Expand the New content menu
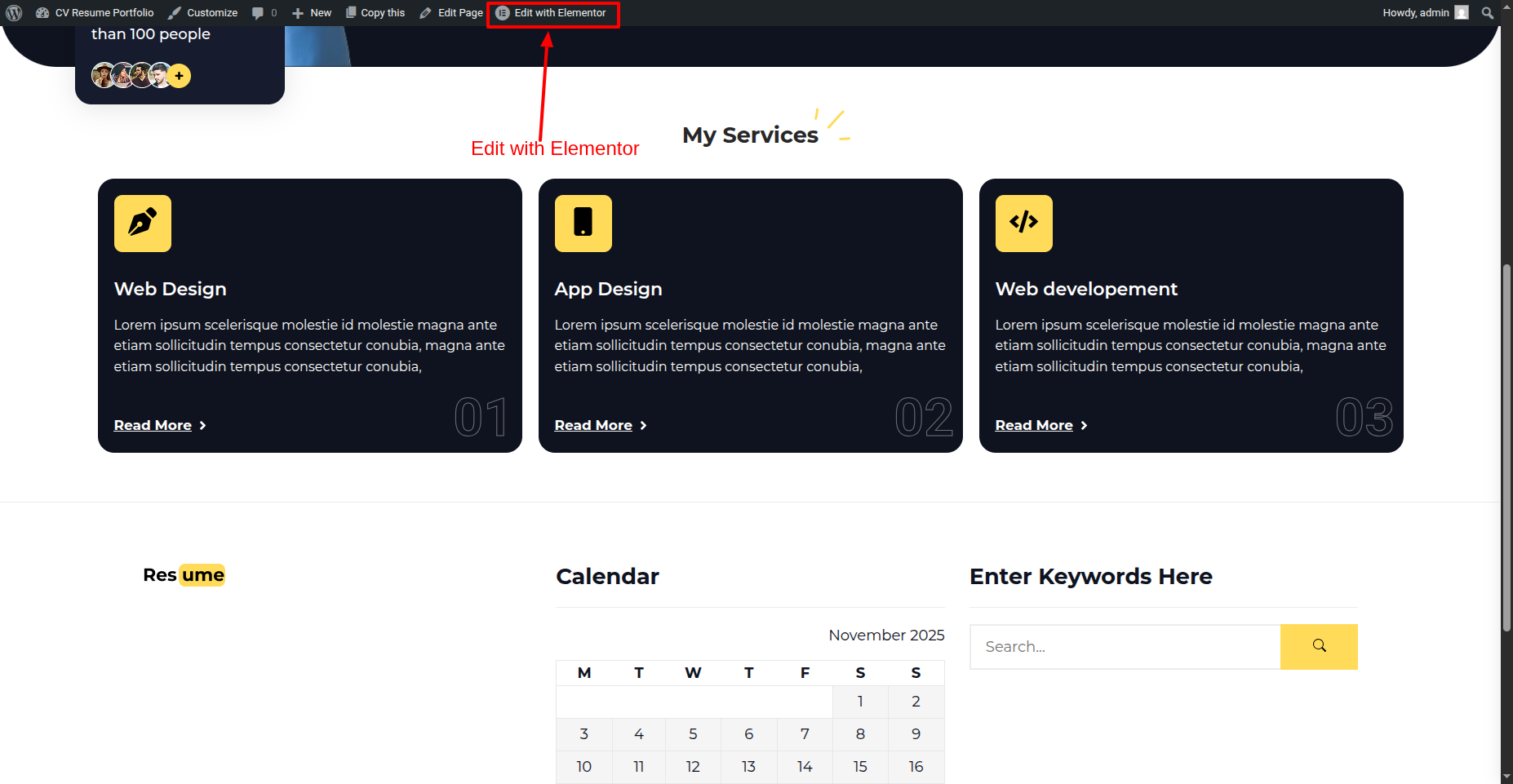 coord(312,13)
